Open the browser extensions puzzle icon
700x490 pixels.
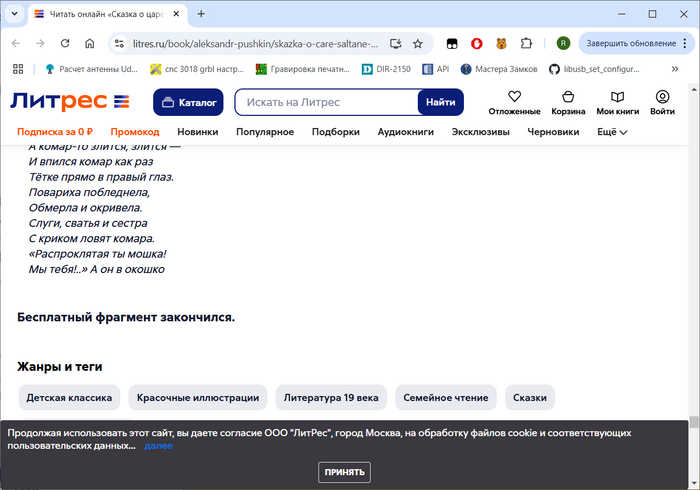[x=526, y=43]
